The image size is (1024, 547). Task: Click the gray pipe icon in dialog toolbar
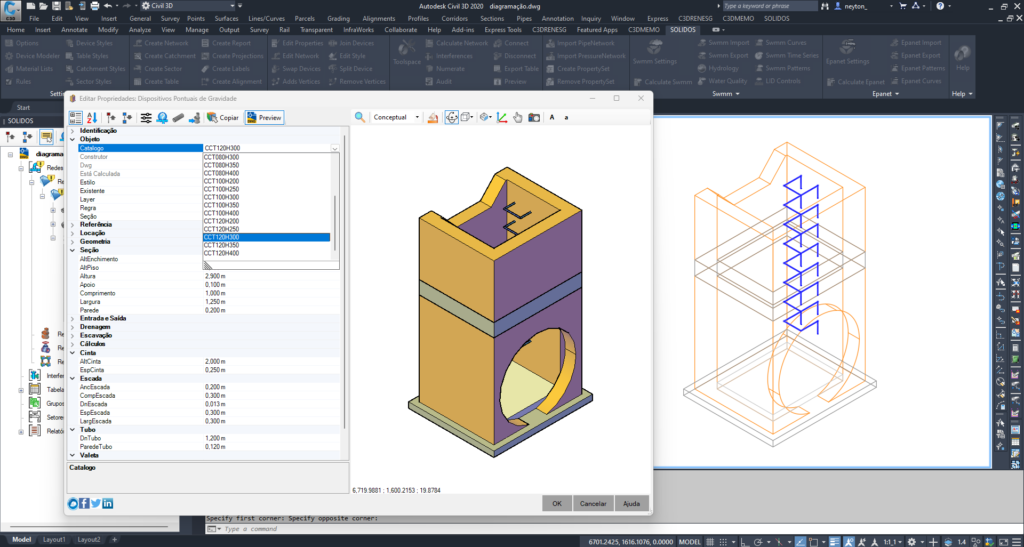[178, 117]
